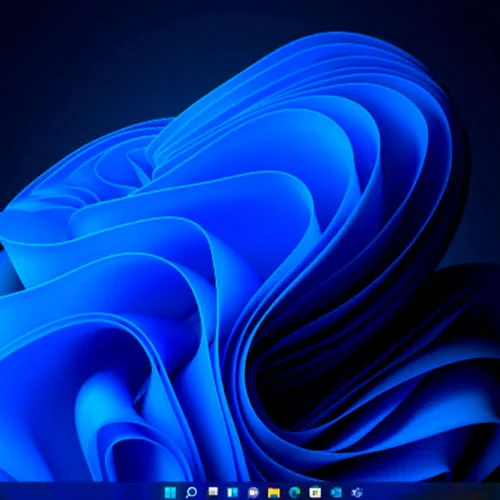This screenshot has width=500, height=500.
Task: Show the yellow folder File Explorer
Action: pyautogui.click(x=274, y=492)
